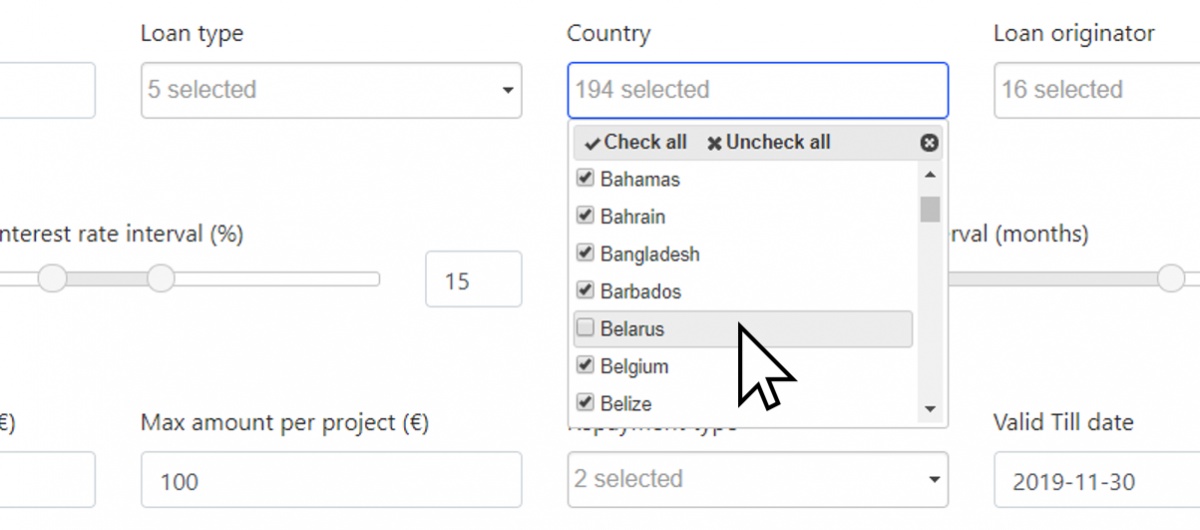Click the country list scrollbar thumb
The width and height of the screenshot is (1200, 530).
[x=930, y=209]
